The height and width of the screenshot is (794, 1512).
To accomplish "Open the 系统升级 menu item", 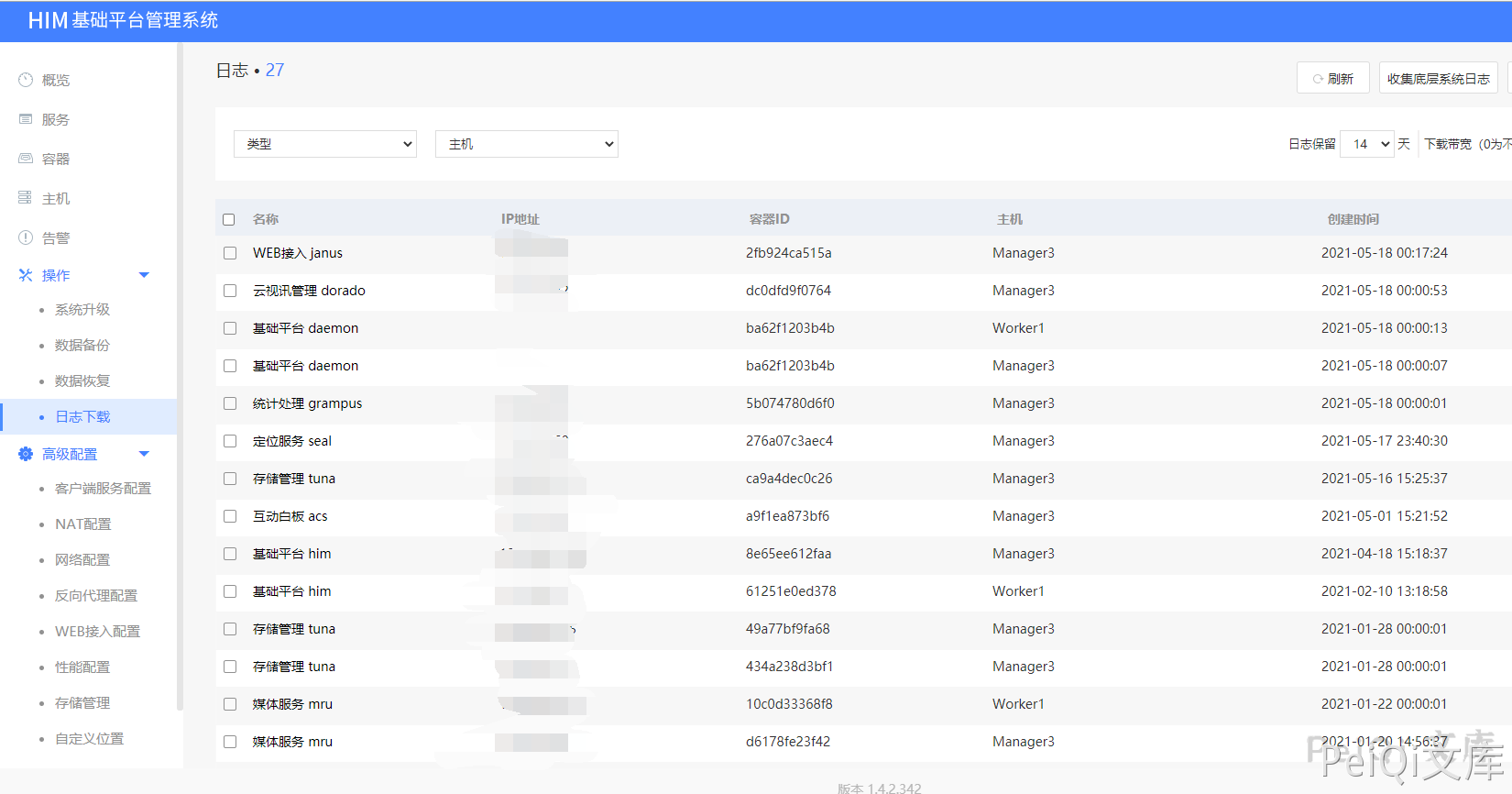I will pyautogui.click(x=82, y=310).
